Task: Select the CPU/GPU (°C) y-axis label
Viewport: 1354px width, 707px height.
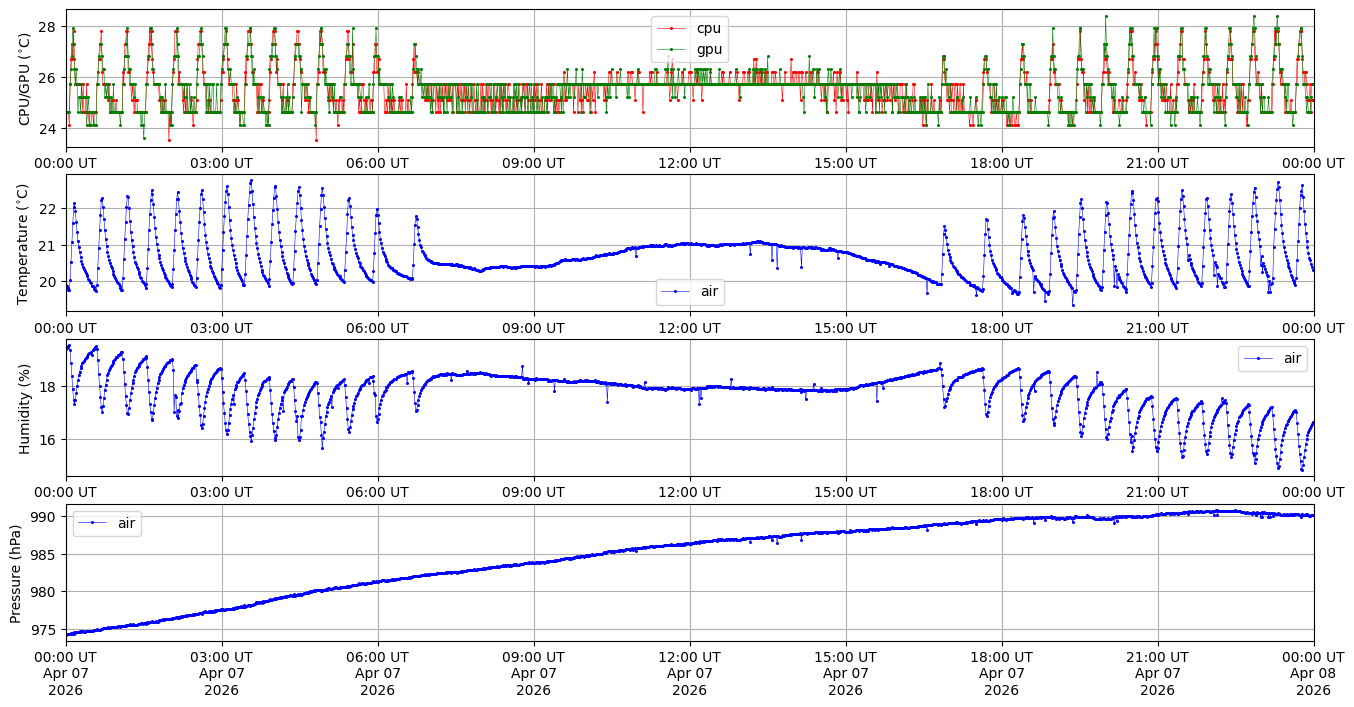Action: pyautogui.click(x=25, y=79)
